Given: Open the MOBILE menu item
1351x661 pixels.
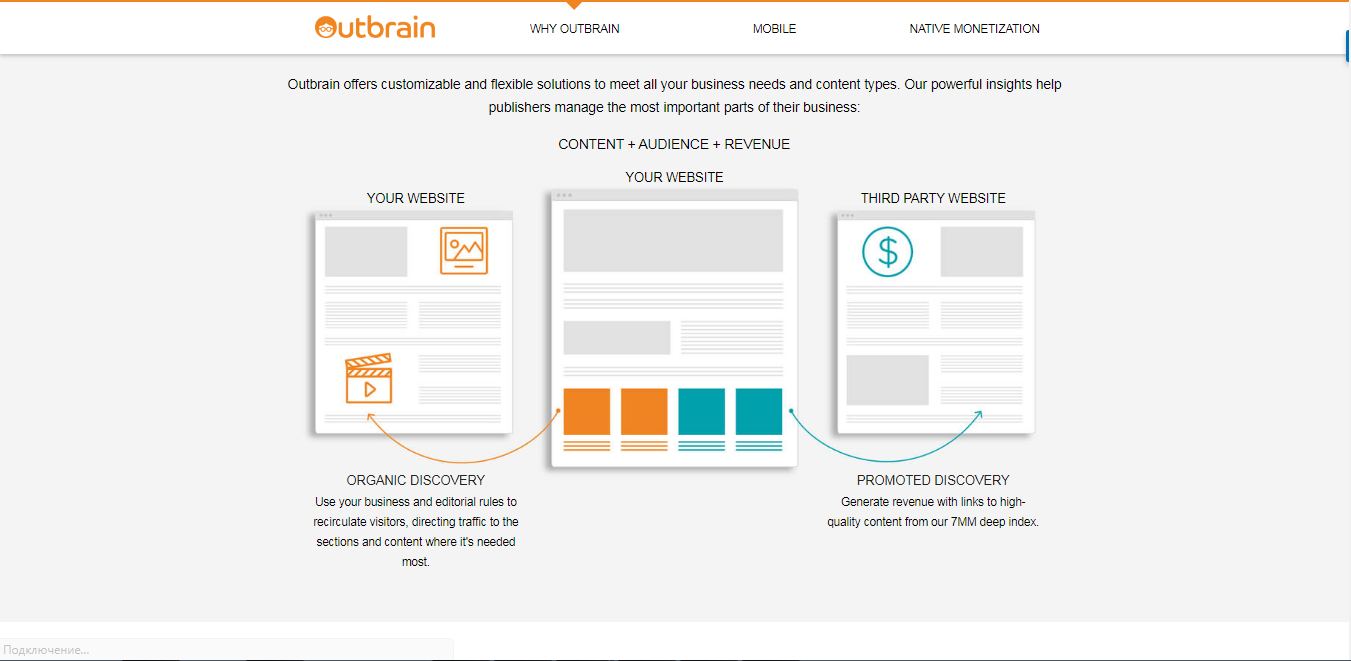Looking at the screenshot, I should click(774, 29).
